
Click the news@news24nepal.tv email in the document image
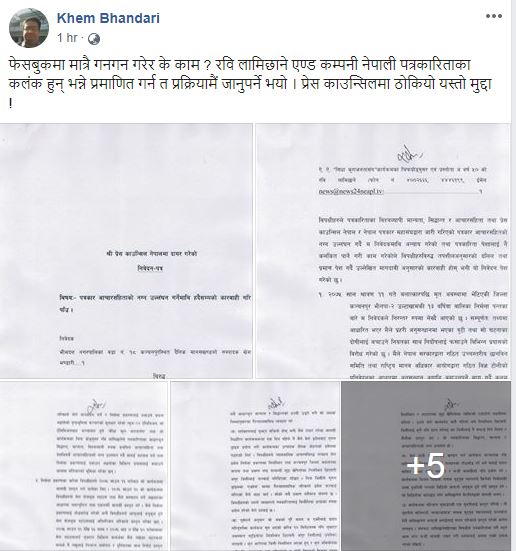[x=350, y=192]
